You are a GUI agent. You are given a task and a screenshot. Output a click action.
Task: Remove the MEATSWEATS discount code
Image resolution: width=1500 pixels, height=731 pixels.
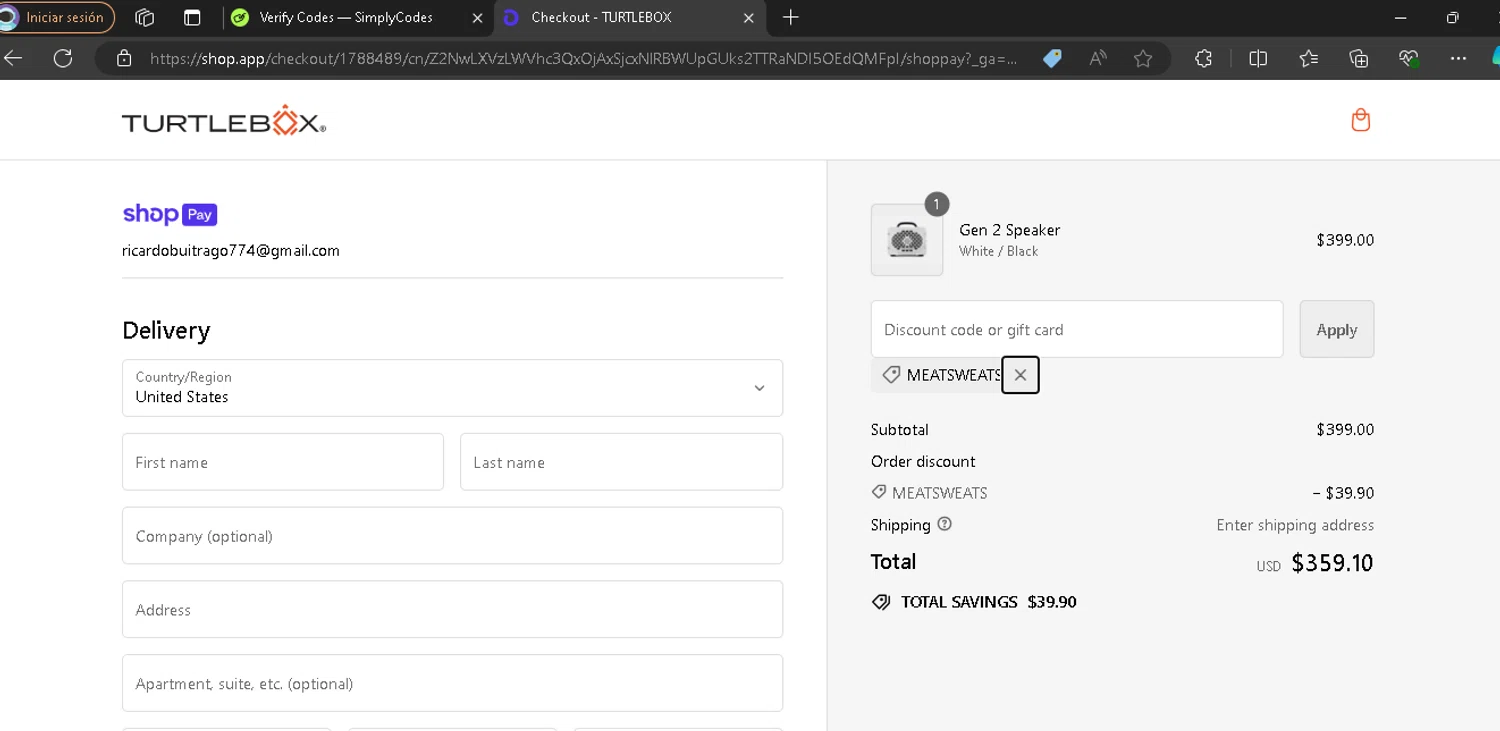point(1020,375)
